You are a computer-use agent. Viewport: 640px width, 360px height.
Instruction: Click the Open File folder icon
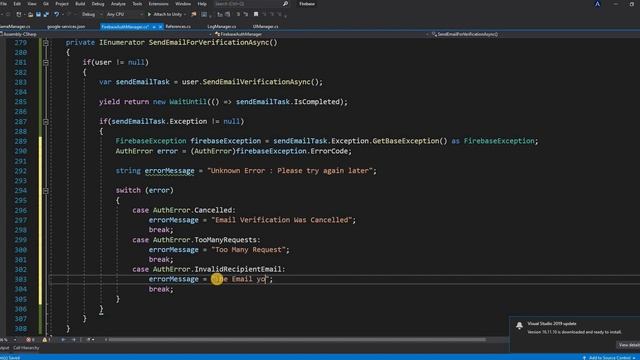(30, 14)
